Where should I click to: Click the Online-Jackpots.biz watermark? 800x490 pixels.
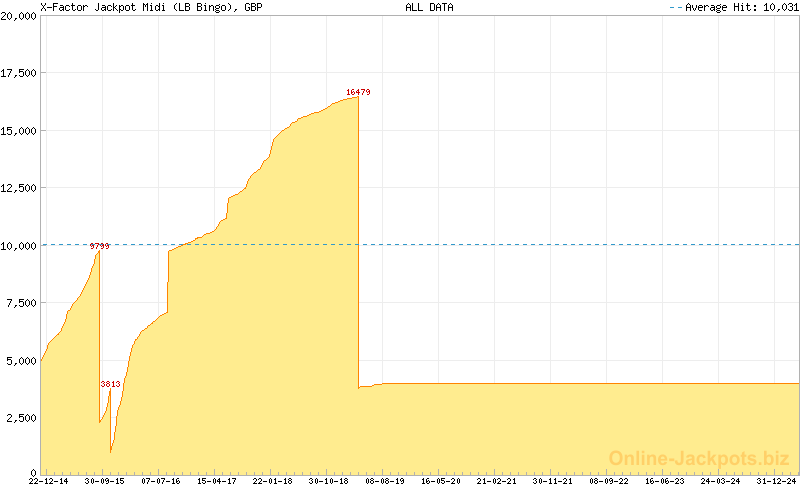(x=699, y=458)
